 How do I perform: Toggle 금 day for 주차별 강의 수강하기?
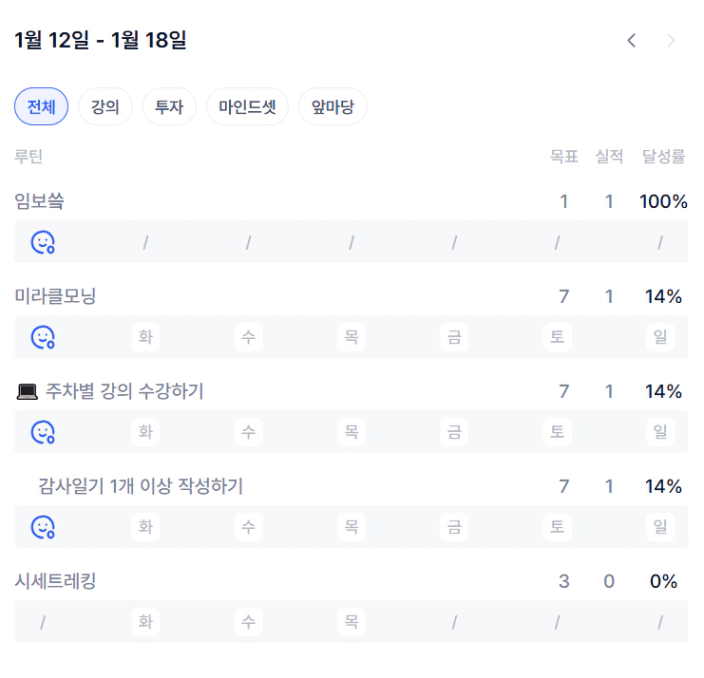(x=454, y=432)
